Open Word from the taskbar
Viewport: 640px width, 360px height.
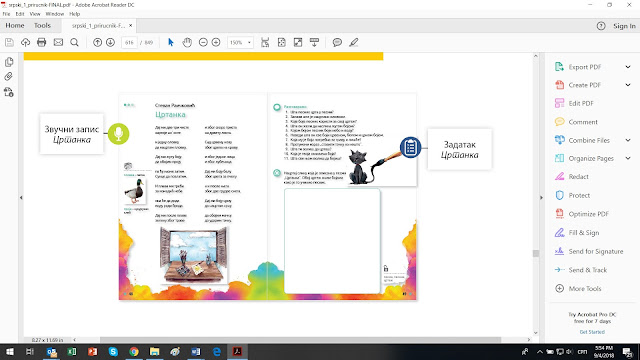coord(196,351)
